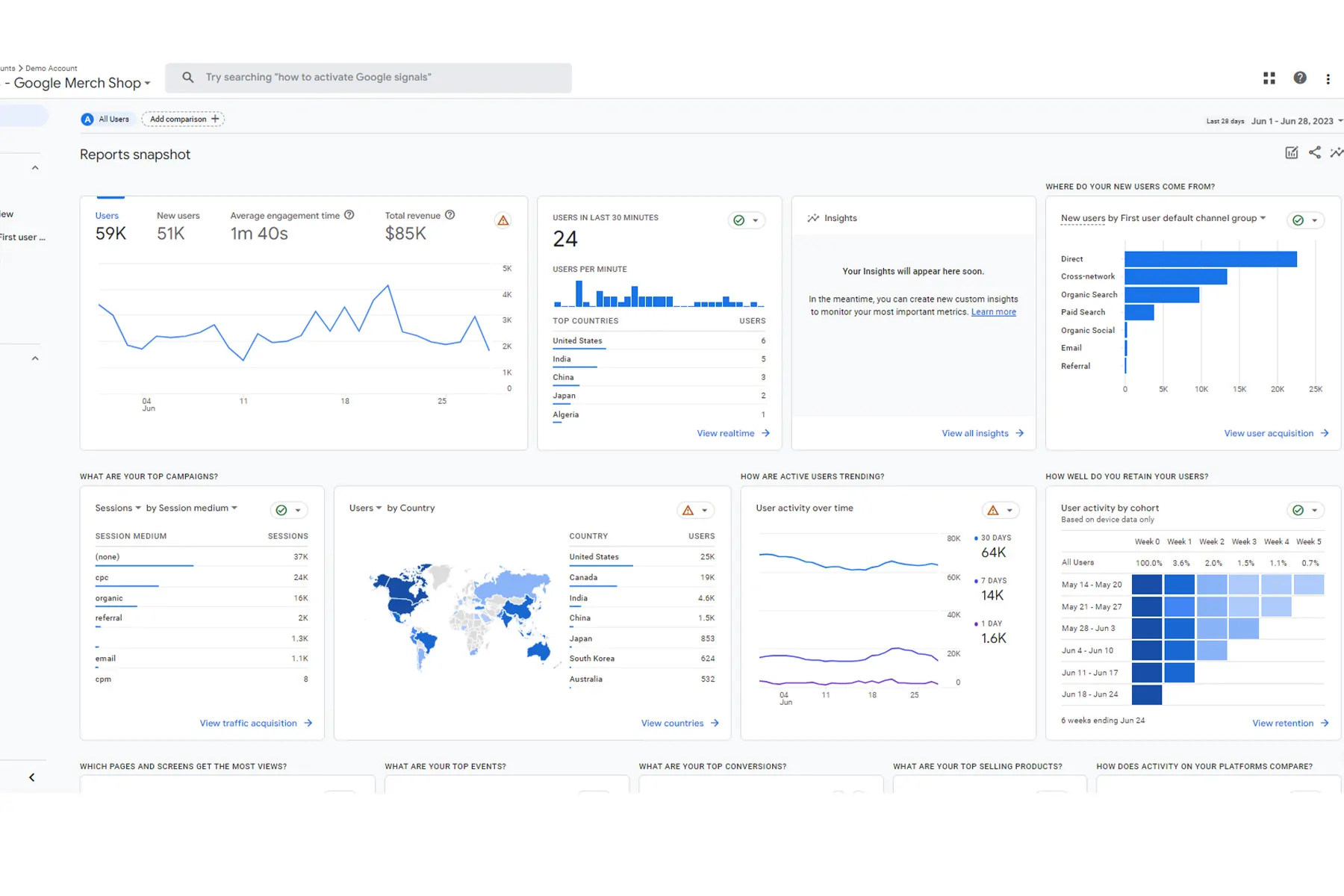
Task: Open the Google apps grid icon
Action: click(1269, 78)
